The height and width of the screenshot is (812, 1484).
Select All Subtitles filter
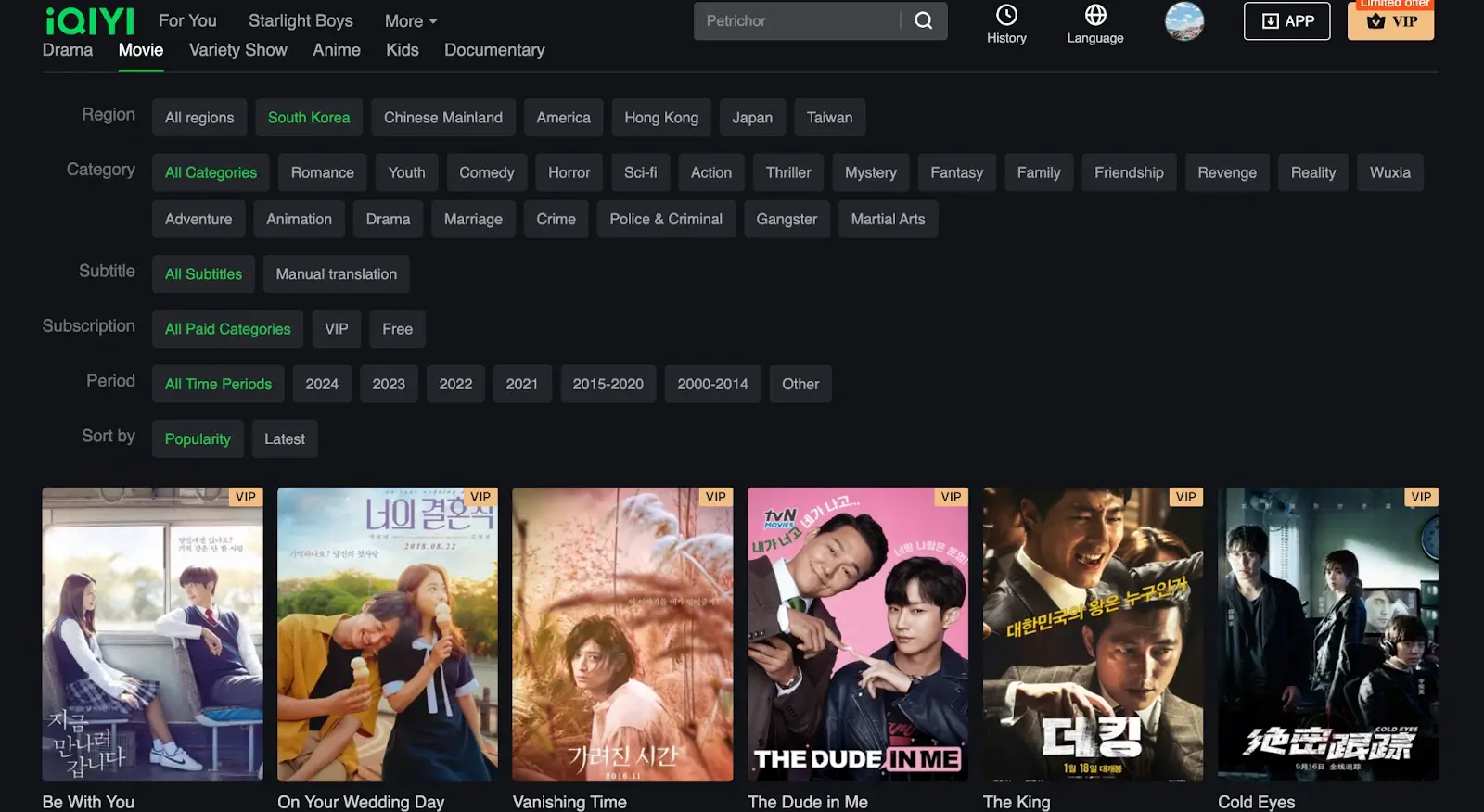(x=203, y=274)
